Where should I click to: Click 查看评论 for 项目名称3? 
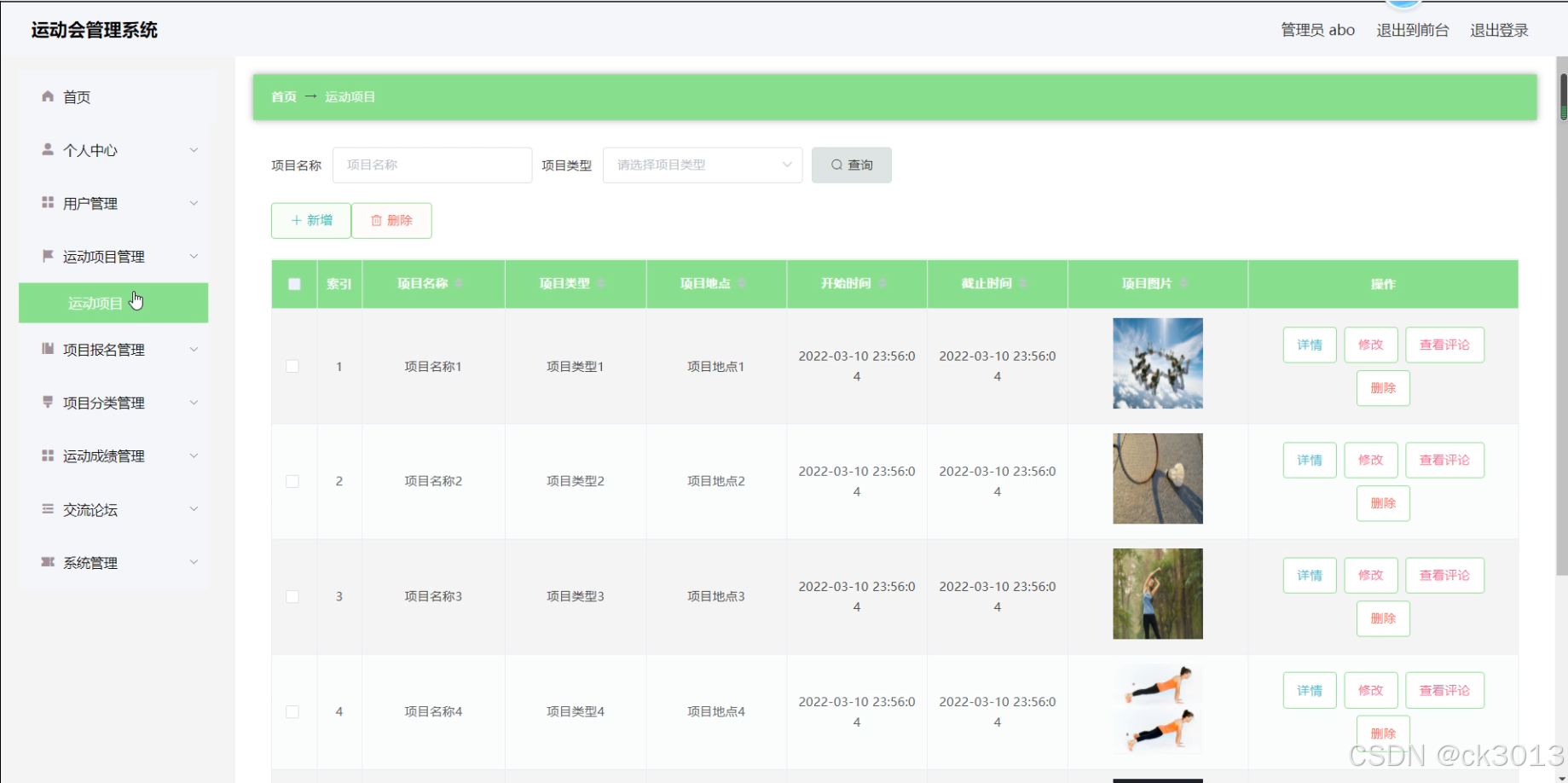[1444, 575]
